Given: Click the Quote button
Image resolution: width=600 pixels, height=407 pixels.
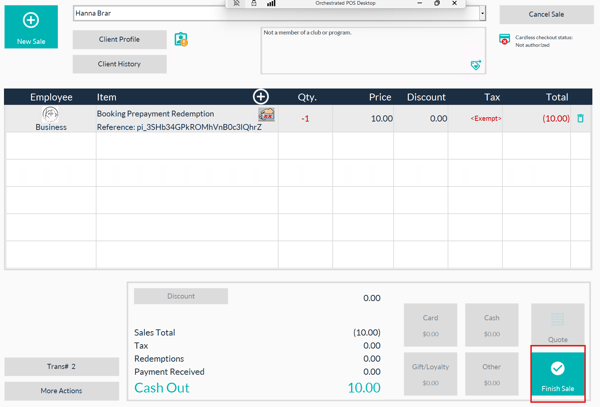Looking at the screenshot, I should [557, 325].
